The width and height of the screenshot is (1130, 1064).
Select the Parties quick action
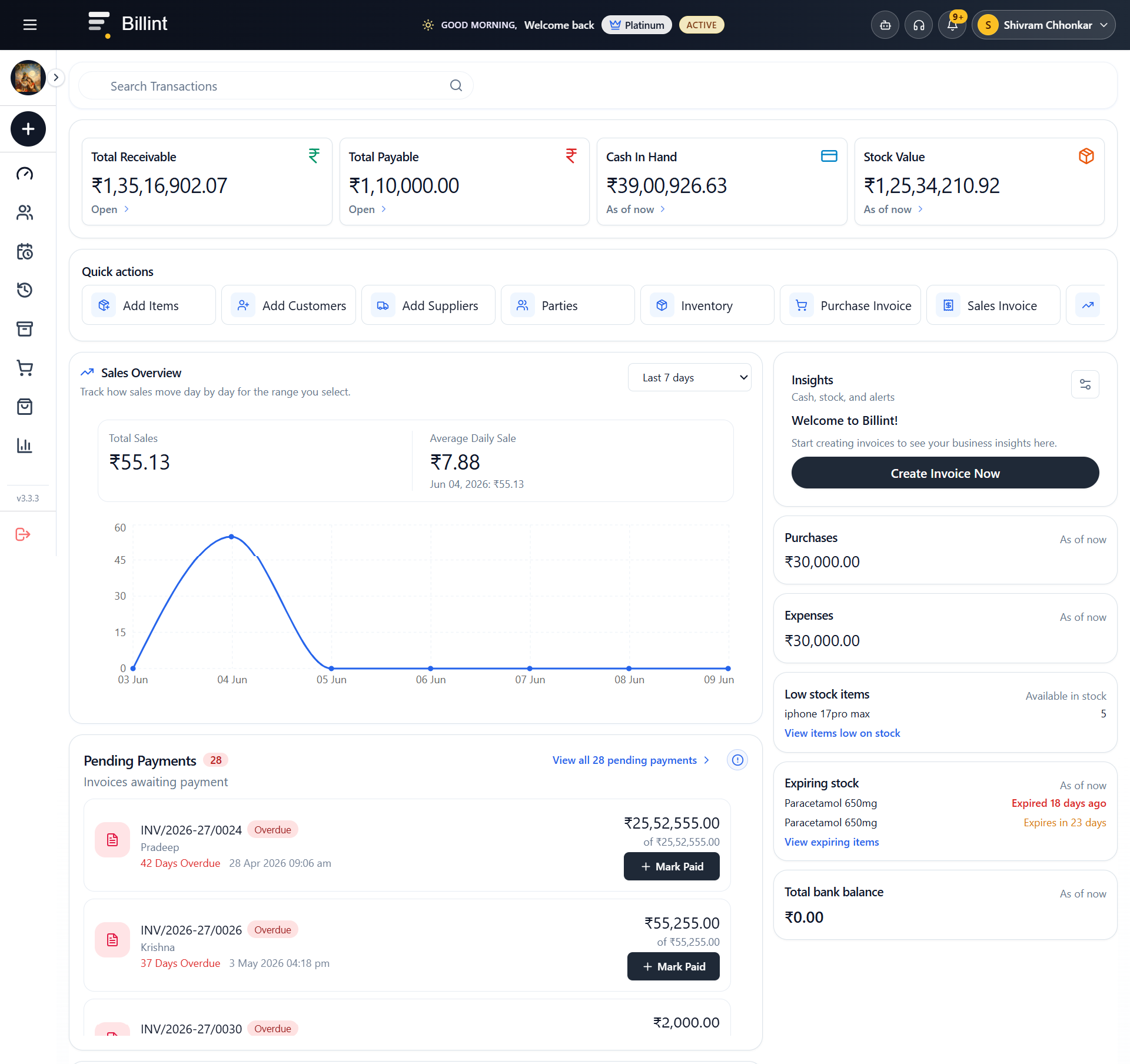point(568,305)
